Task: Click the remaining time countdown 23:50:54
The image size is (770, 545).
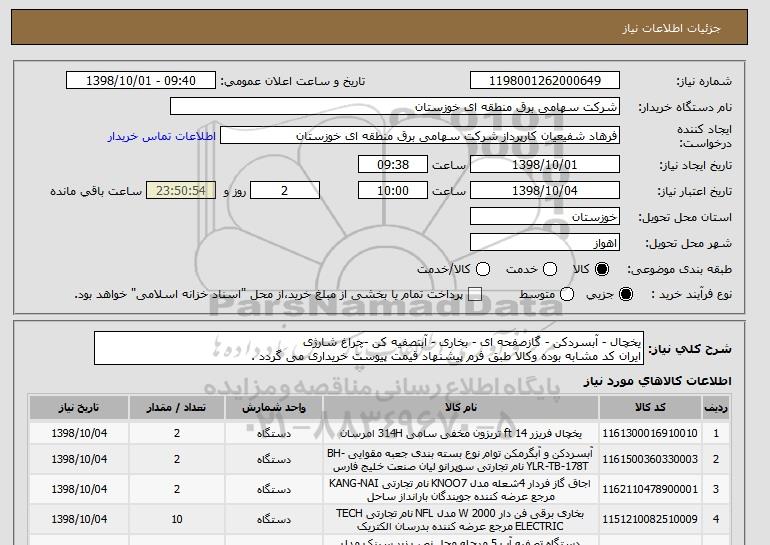Action: coord(181,191)
